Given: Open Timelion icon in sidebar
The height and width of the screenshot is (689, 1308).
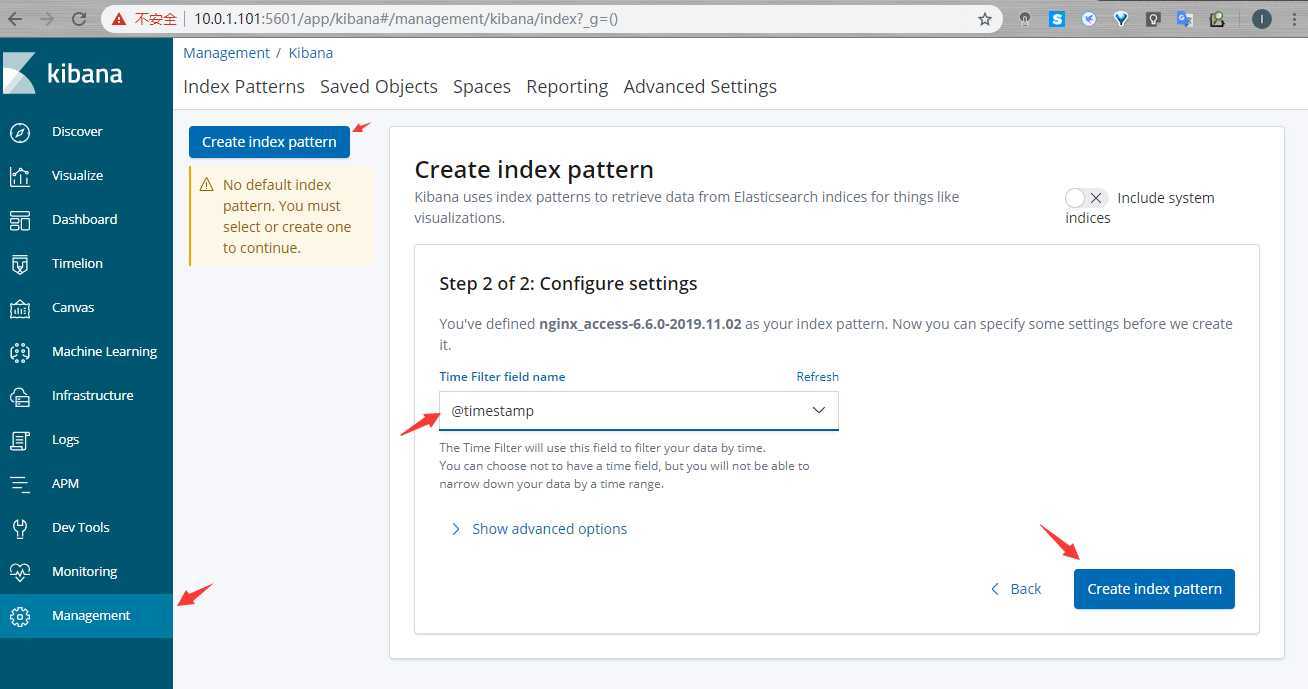Looking at the screenshot, I should coord(20,264).
